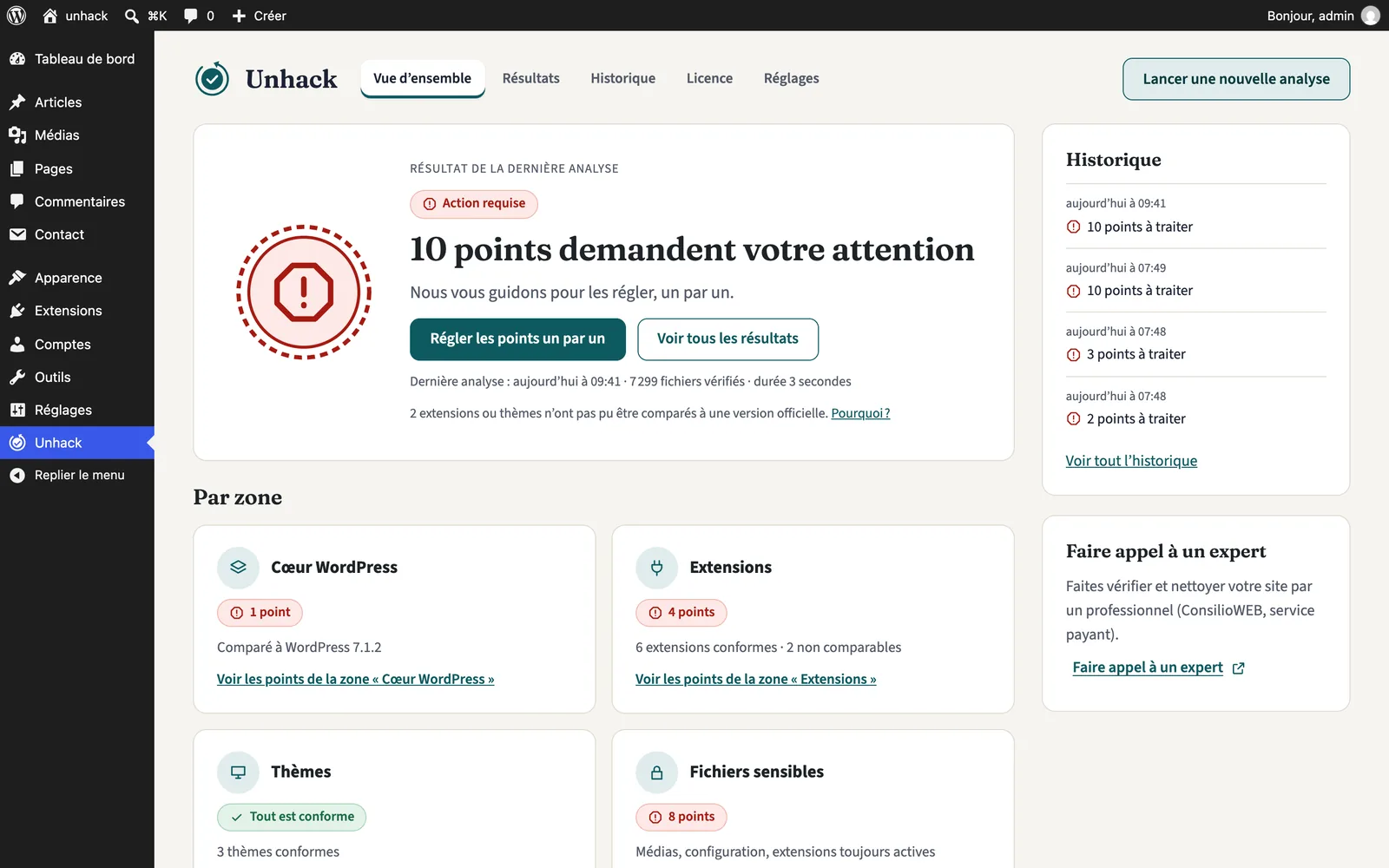Launch Lancer une nouvelle analyse
The image size is (1389, 868).
point(1236,79)
